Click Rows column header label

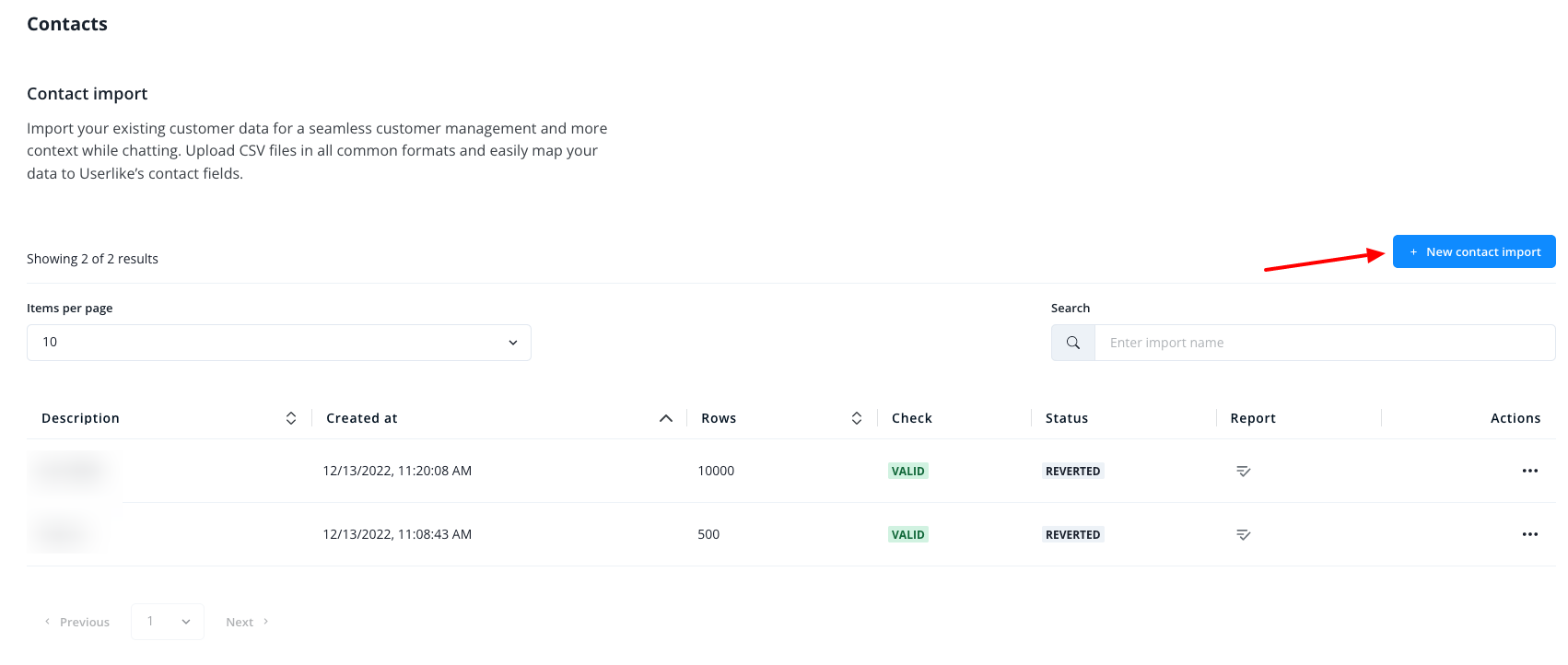(719, 418)
